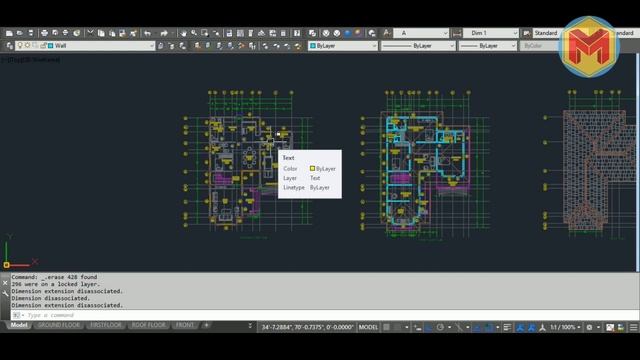Image resolution: width=640 pixels, height=360 pixels.
Task: Open the Properties palette icon
Action: [229, 33]
